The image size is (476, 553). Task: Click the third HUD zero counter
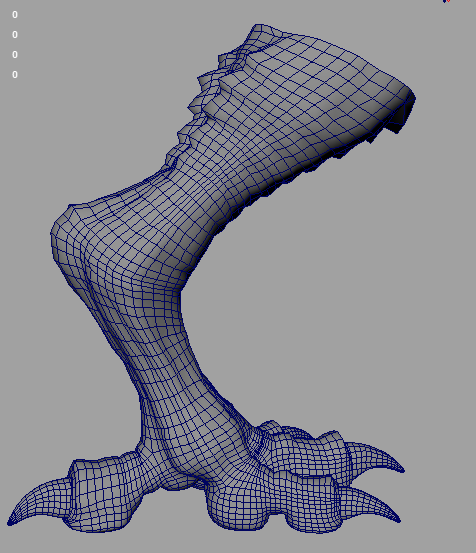(x=15, y=55)
